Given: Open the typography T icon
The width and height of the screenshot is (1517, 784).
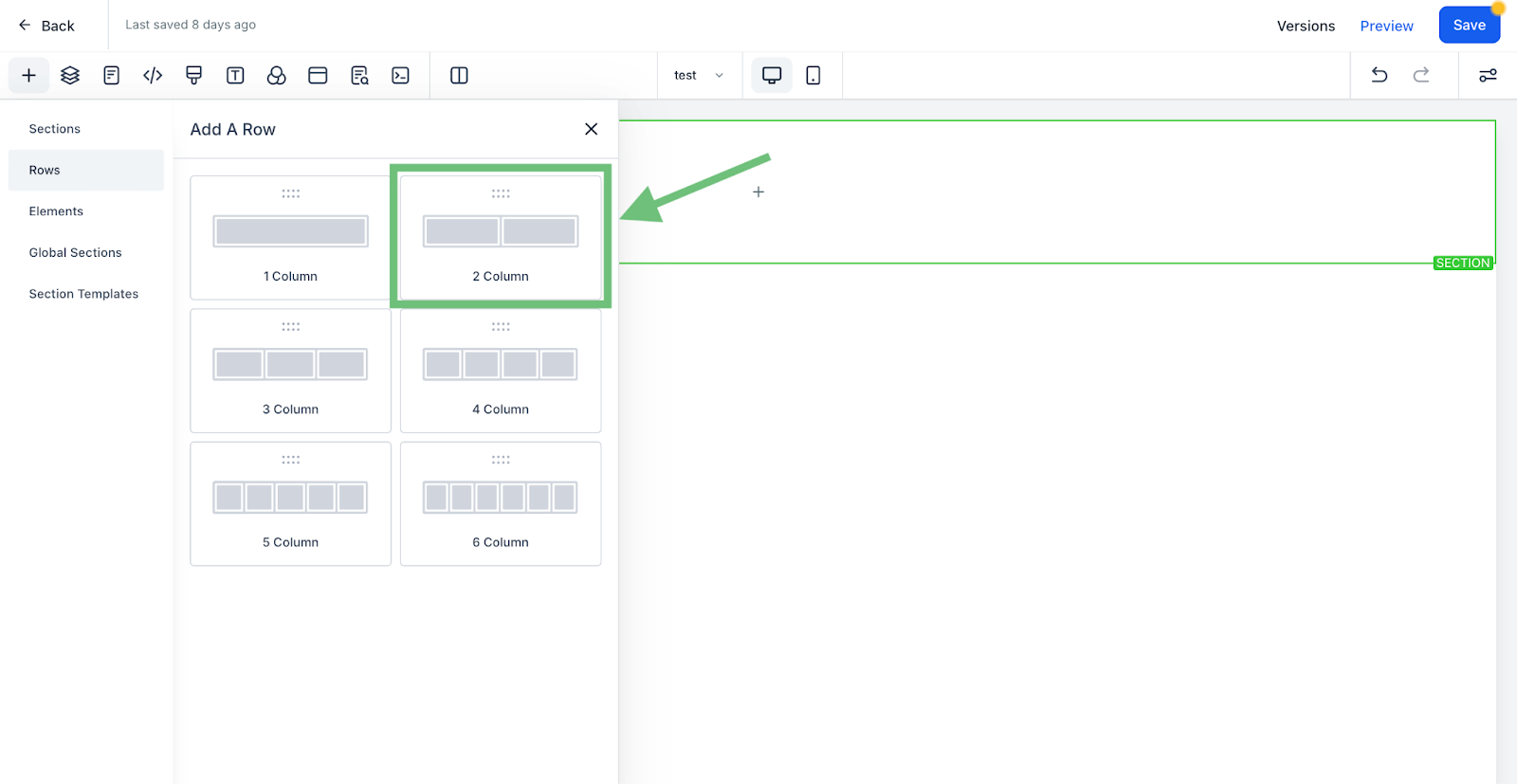Looking at the screenshot, I should pyautogui.click(x=235, y=76).
